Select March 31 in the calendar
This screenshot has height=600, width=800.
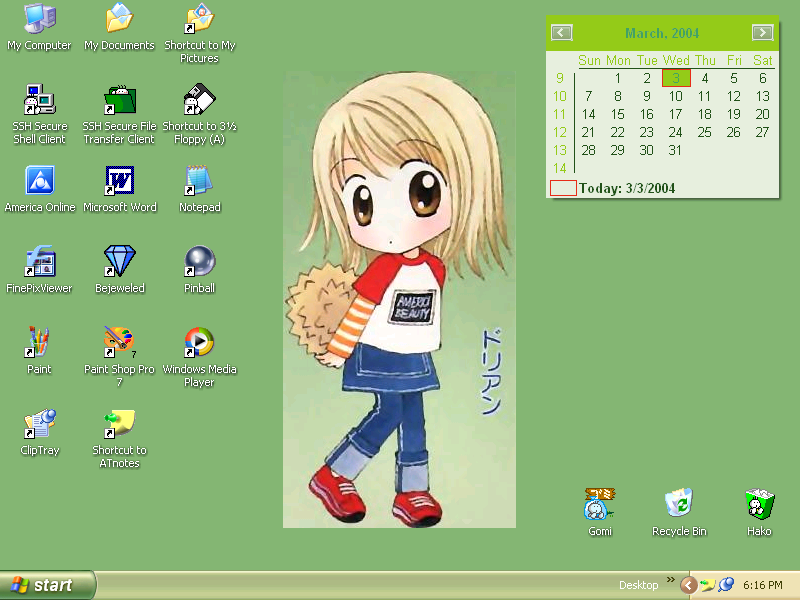coord(675,151)
